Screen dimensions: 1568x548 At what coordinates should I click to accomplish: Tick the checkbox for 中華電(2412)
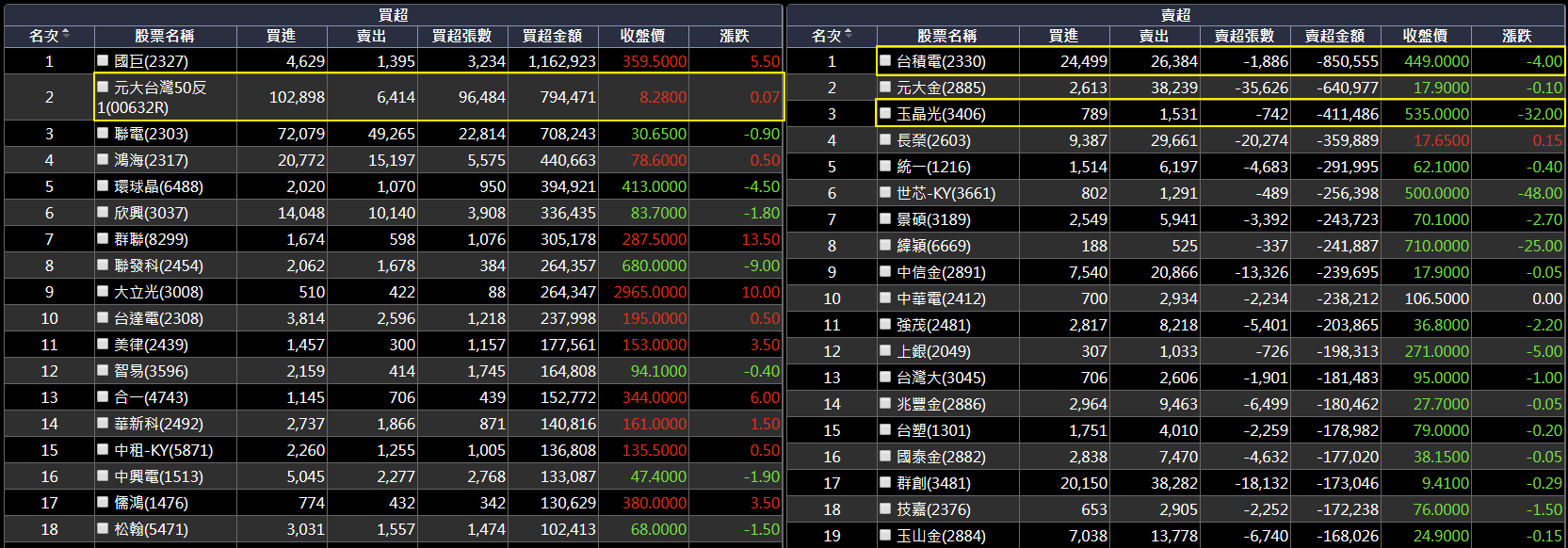885,298
